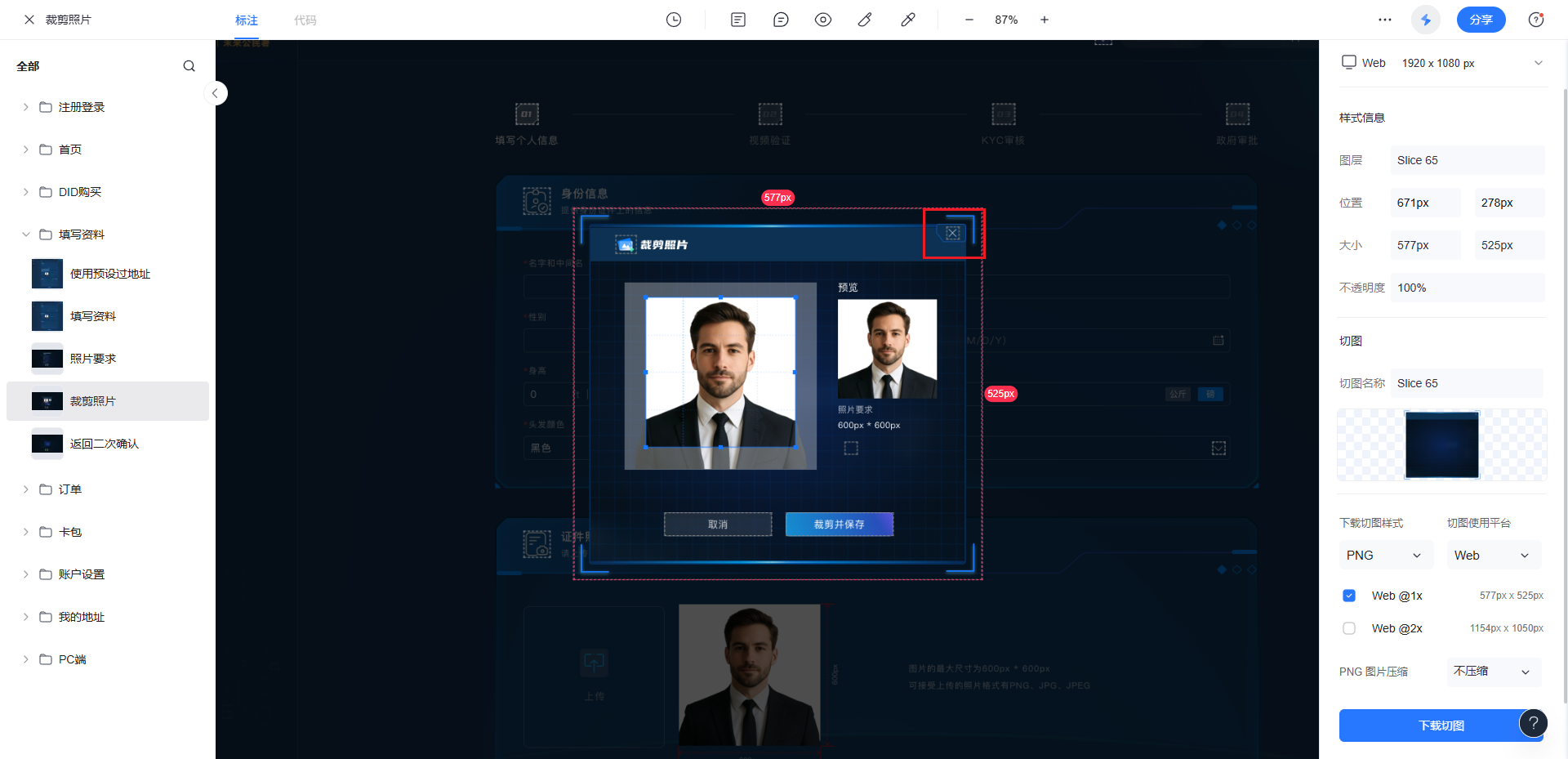Open the PNG compression 不压缩 dropdown

click(x=1493, y=672)
